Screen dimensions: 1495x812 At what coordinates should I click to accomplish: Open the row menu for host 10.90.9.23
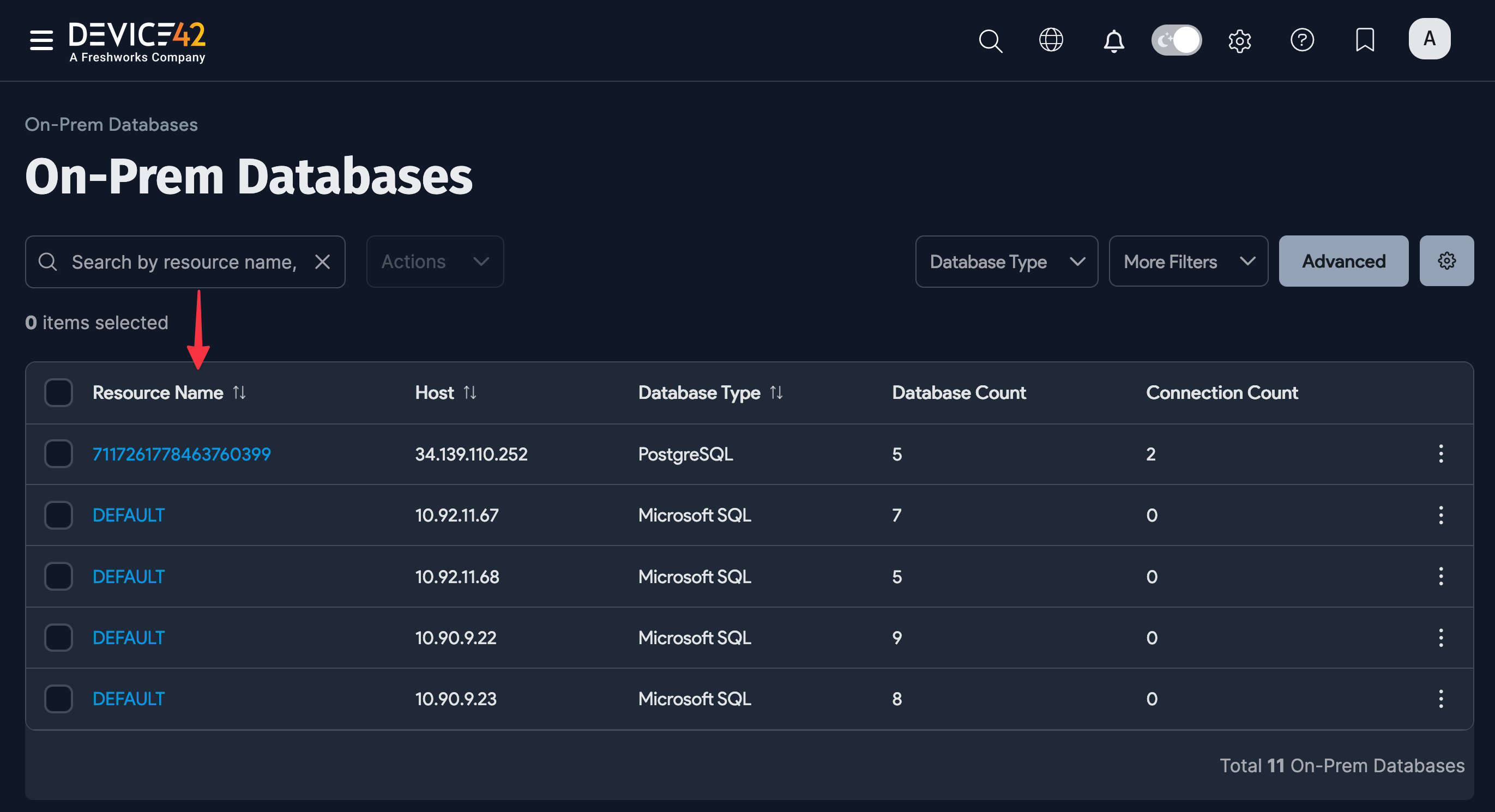(1441, 699)
